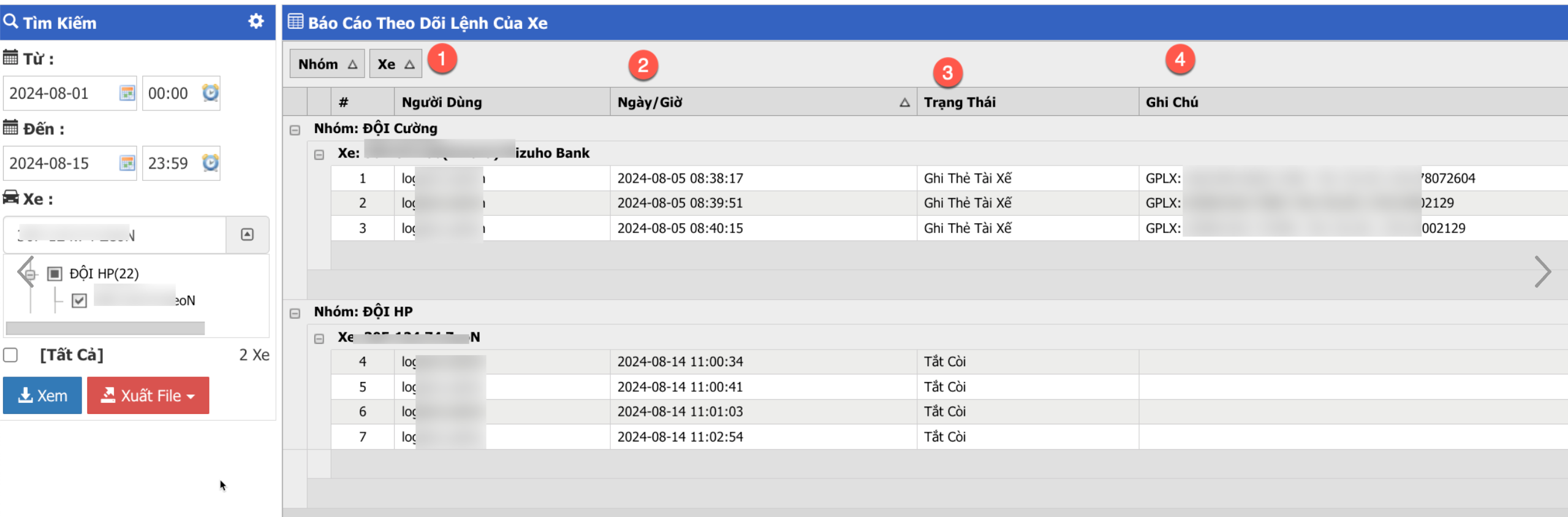1568x517 pixels.
Task: Open the Xuất File export menu
Action: pyautogui.click(x=148, y=396)
